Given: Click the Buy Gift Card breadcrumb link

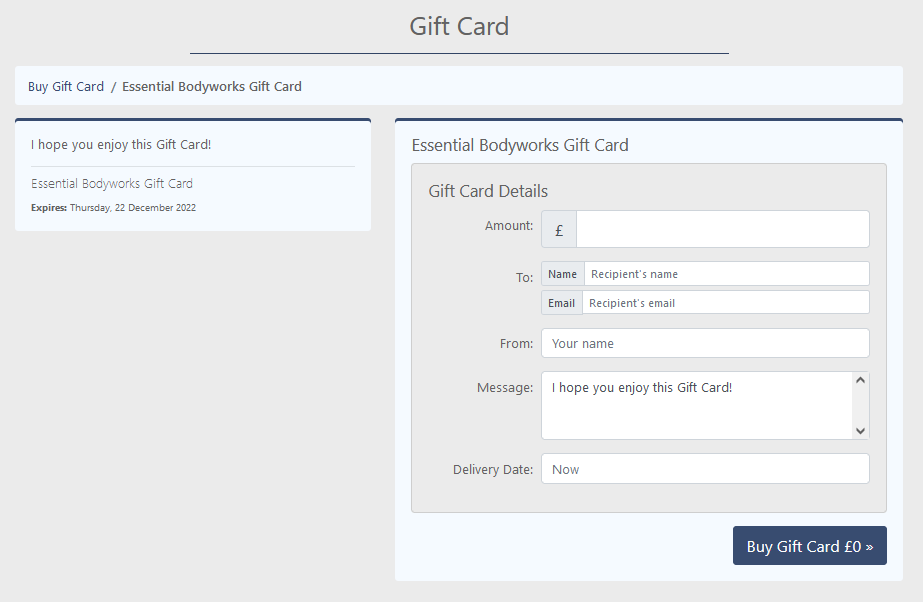Looking at the screenshot, I should coord(66,87).
